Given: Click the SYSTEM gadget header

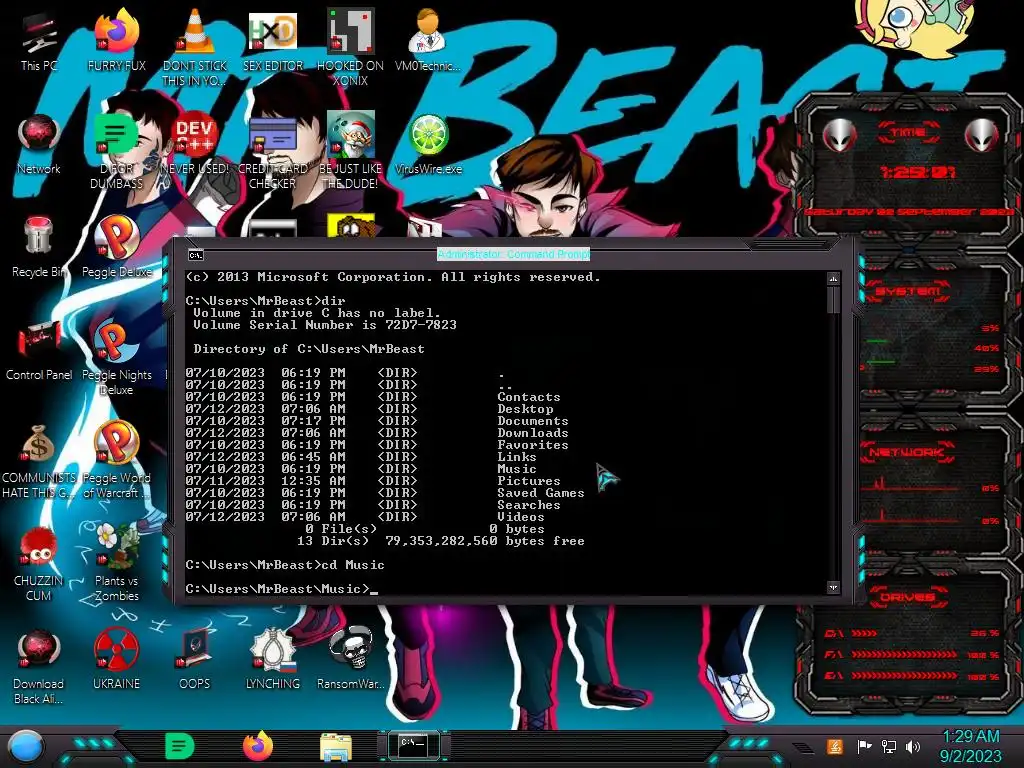Looking at the screenshot, I should pos(908,291).
